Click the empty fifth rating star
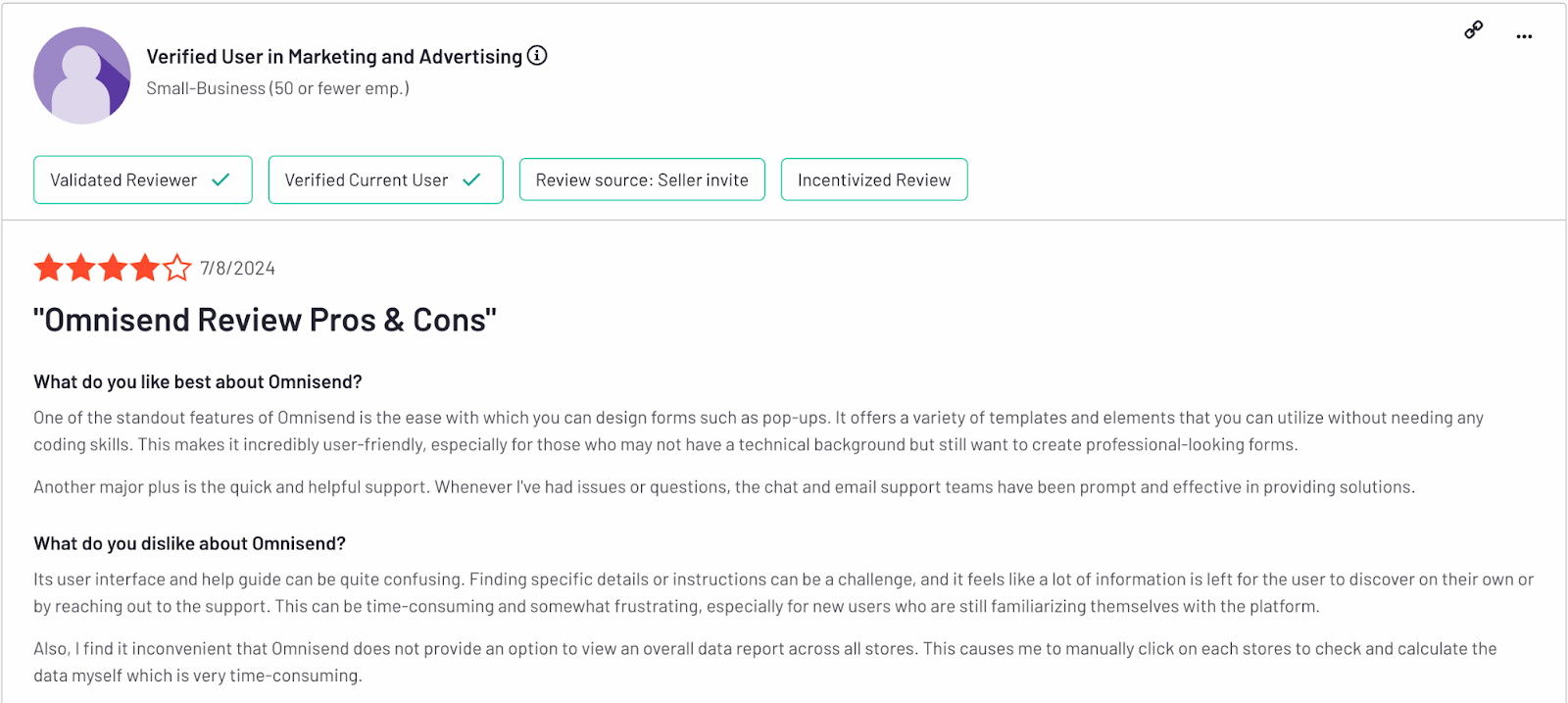Screen dimensions: 1568x703 coord(177,267)
